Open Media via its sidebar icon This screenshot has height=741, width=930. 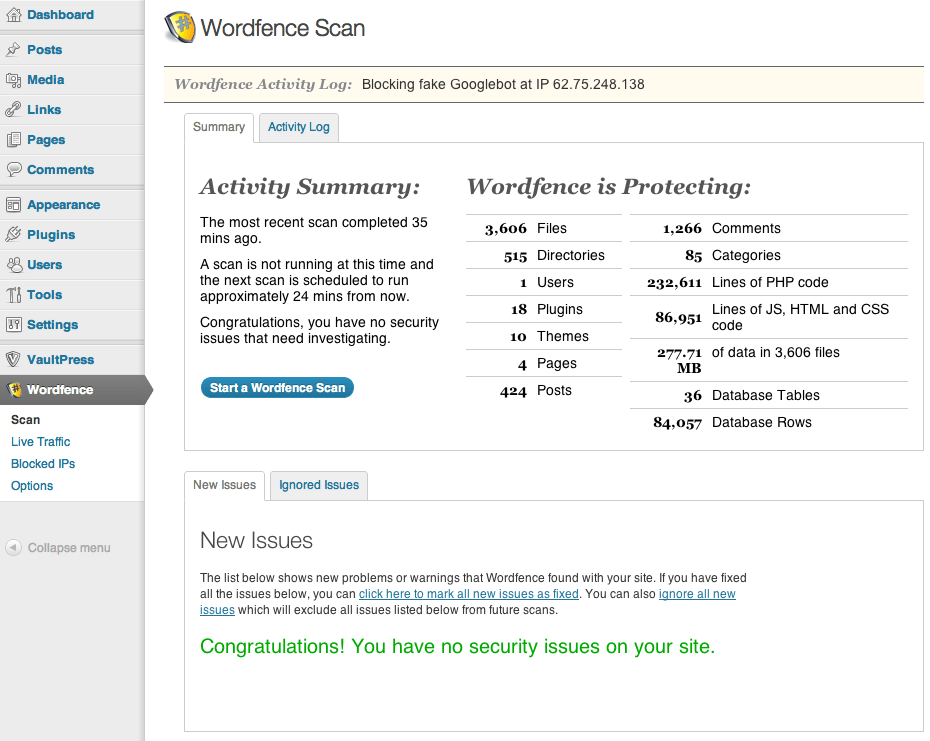coord(13,80)
